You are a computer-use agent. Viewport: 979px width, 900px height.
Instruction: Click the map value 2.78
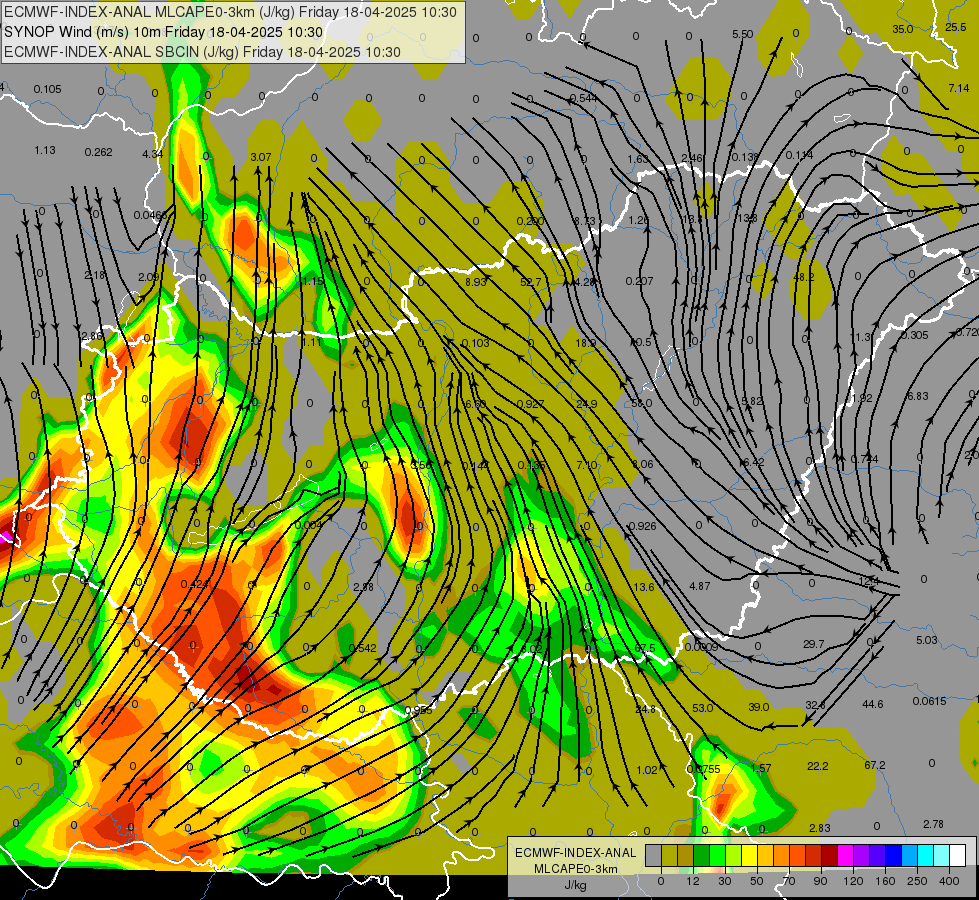pos(933,824)
